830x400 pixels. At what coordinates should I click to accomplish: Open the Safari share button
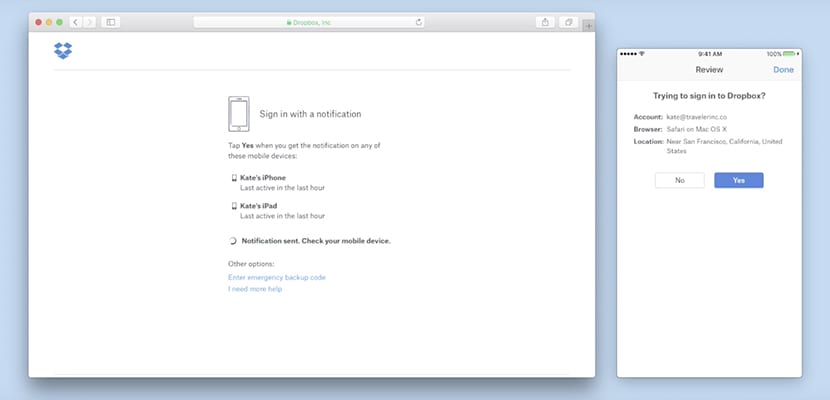pyautogui.click(x=545, y=22)
